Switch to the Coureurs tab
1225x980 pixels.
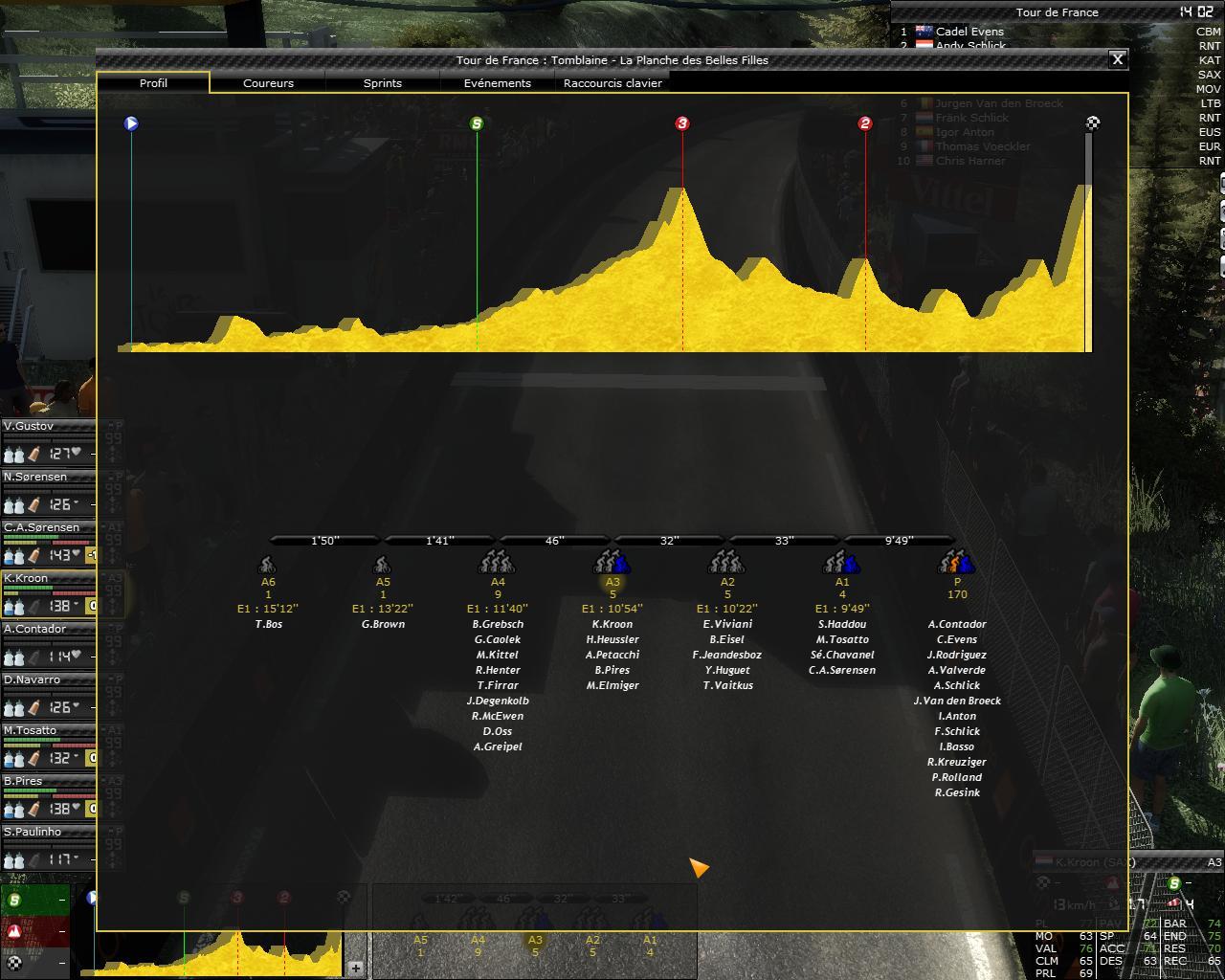click(x=268, y=83)
